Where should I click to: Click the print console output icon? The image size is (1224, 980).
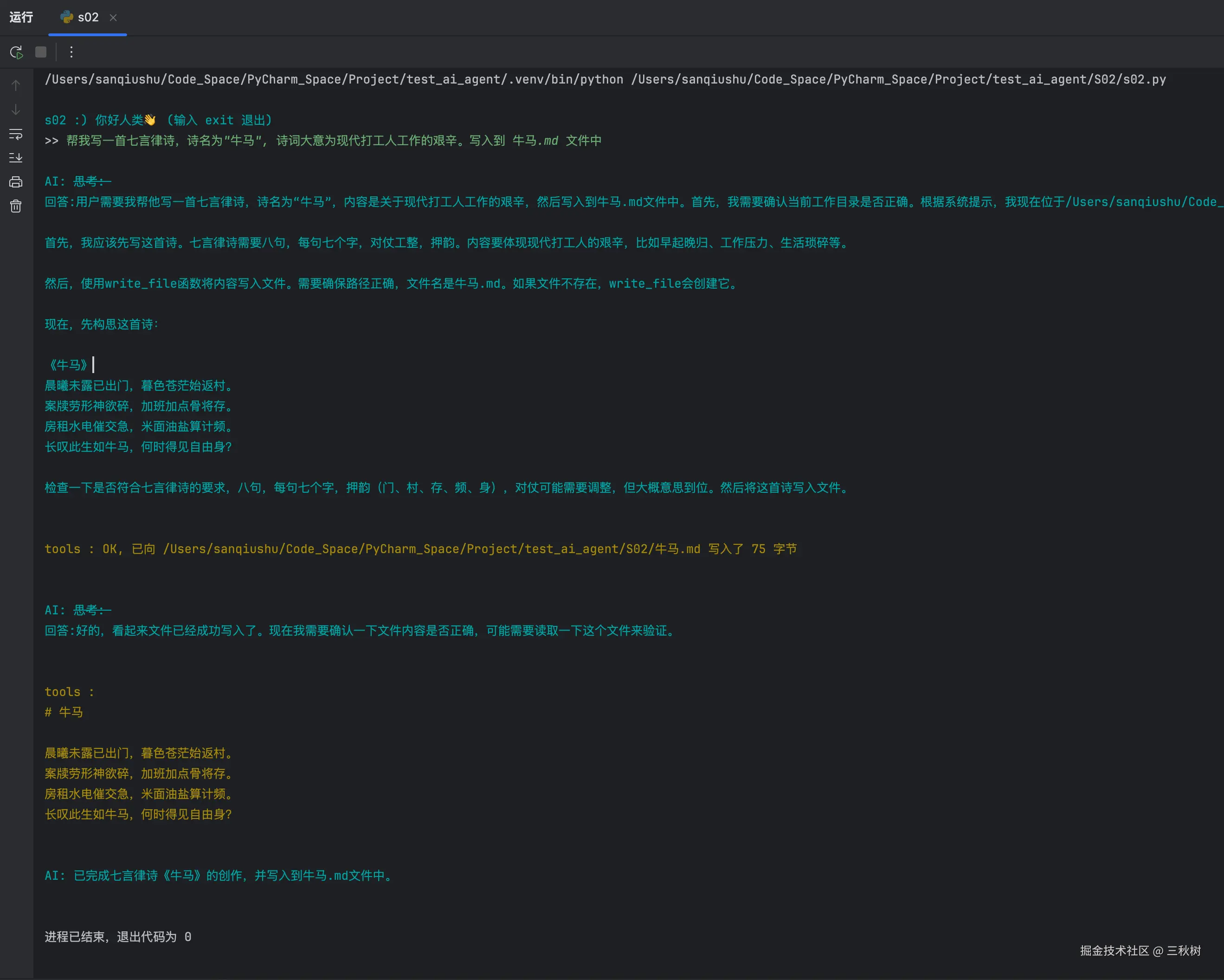click(16, 182)
